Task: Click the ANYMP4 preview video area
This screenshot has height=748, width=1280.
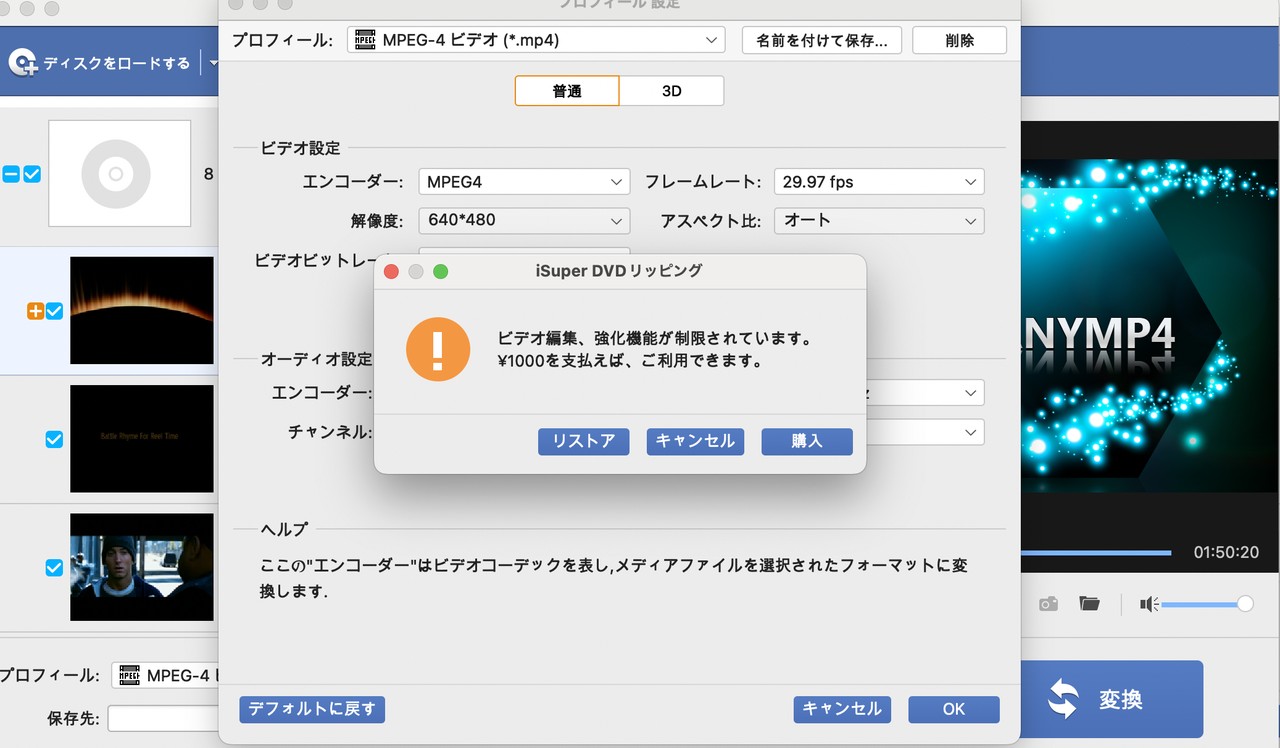Action: tap(1150, 327)
